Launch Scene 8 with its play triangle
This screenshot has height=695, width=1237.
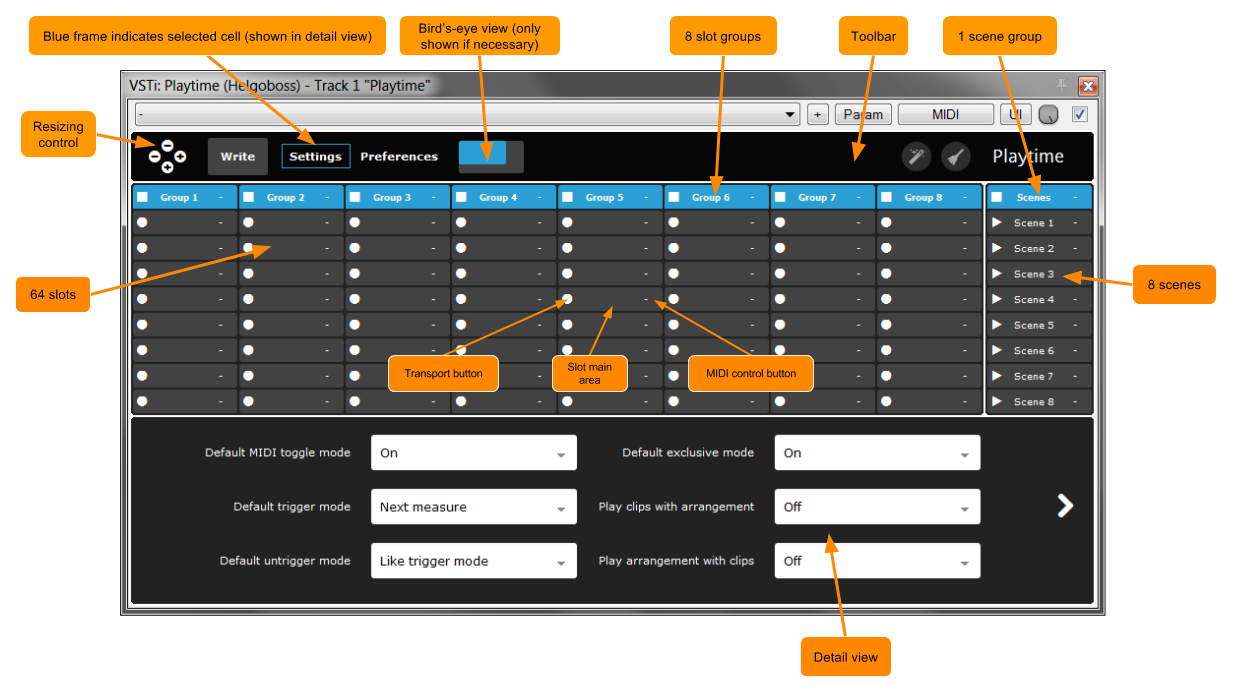pos(997,401)
